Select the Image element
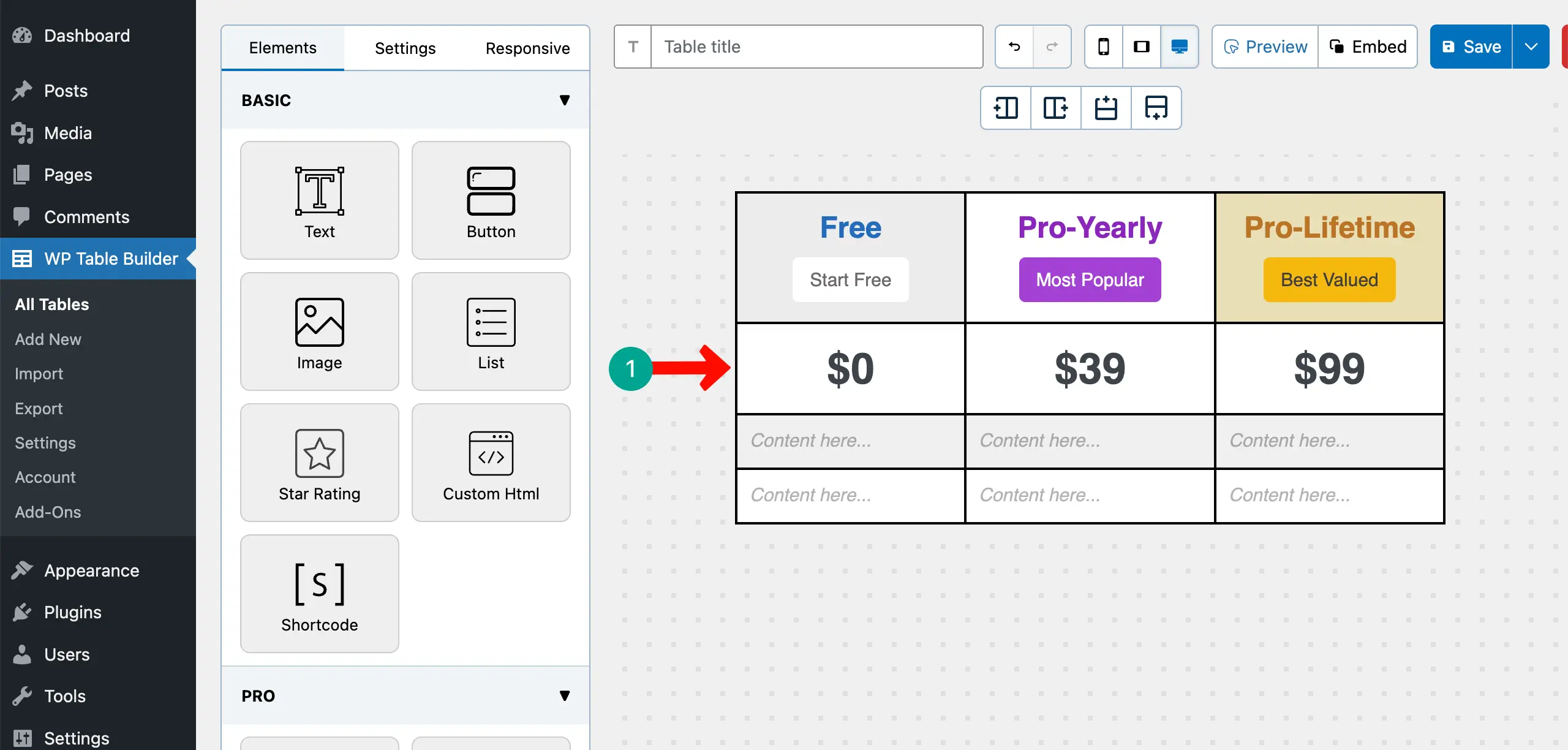Image resolution: width=1568 pixels, height=750 pixels. tap(319, 331)
